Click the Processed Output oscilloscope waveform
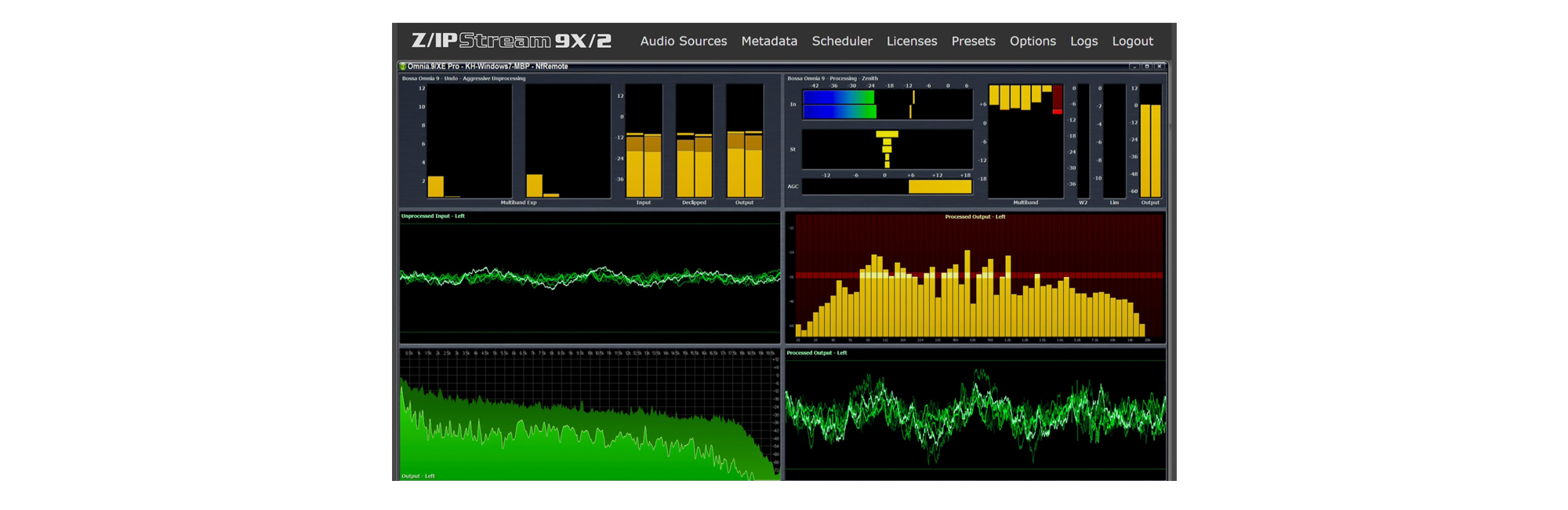Image resolution: width=1568 pixels, height=510 pixels. 975,416
